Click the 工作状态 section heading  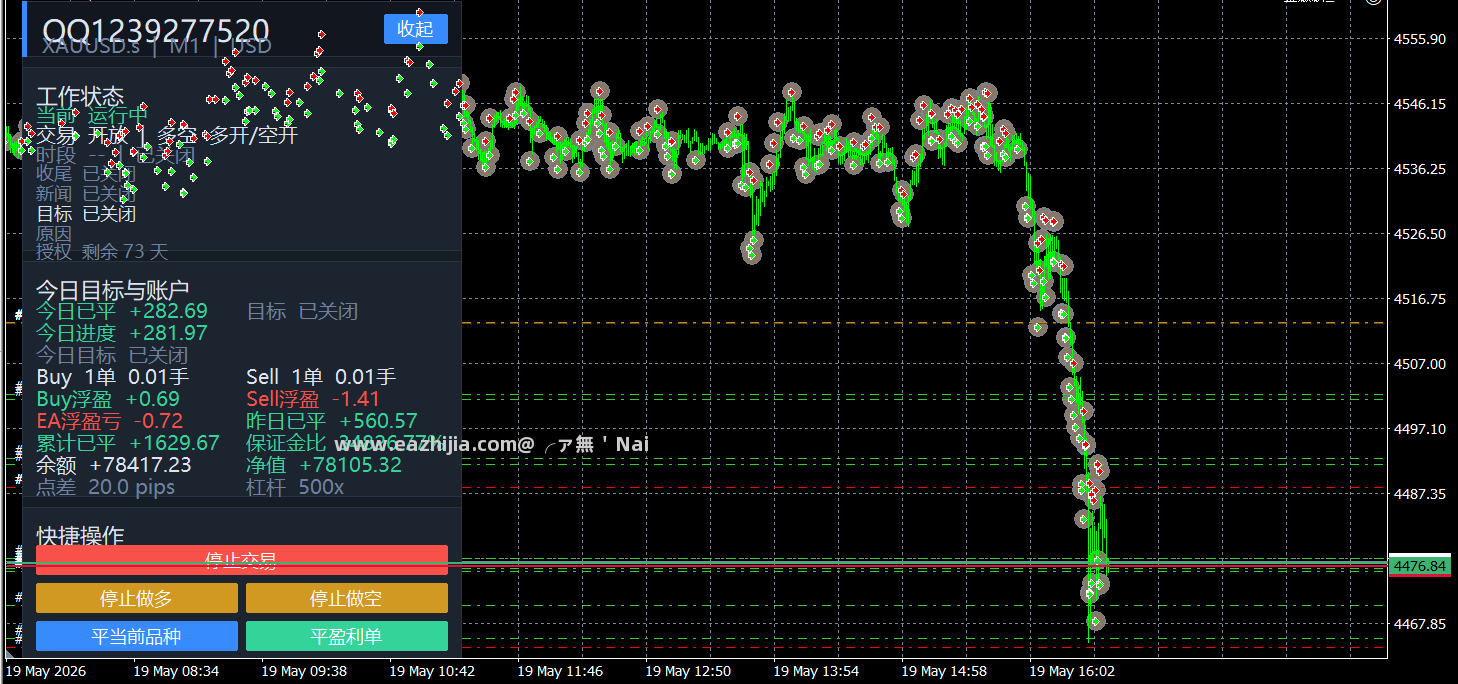[x=80, y=96]
